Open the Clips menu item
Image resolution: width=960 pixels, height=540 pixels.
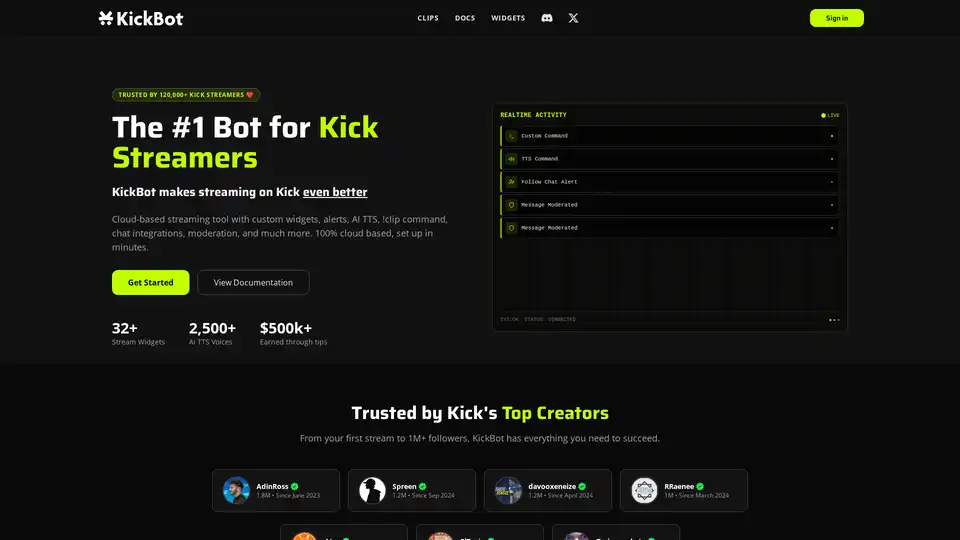428,18
